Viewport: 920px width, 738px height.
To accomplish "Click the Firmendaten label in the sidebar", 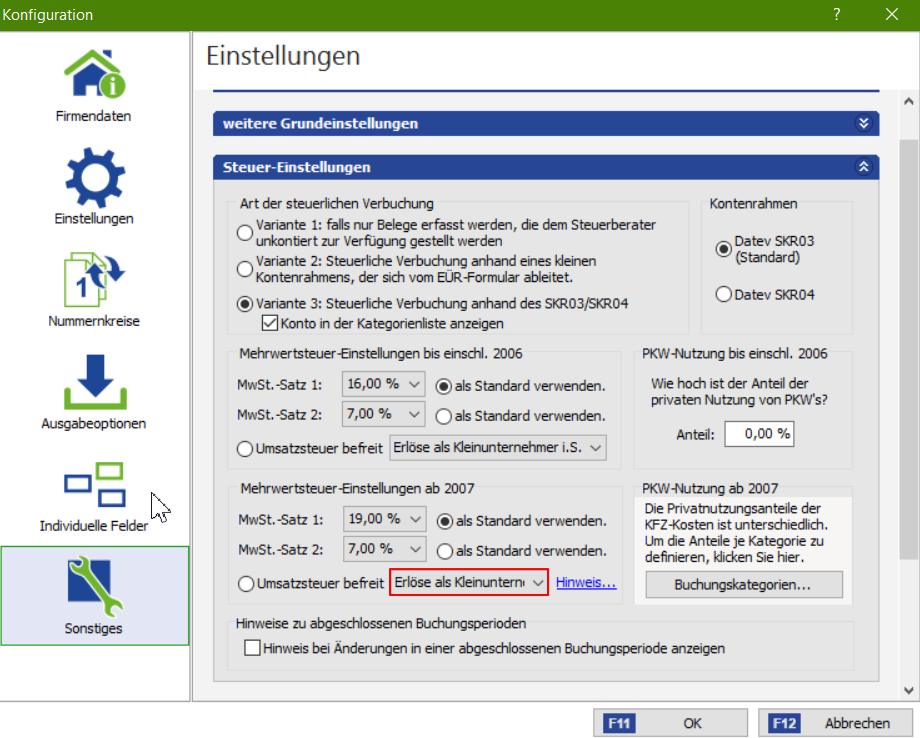I will point(93,116).
